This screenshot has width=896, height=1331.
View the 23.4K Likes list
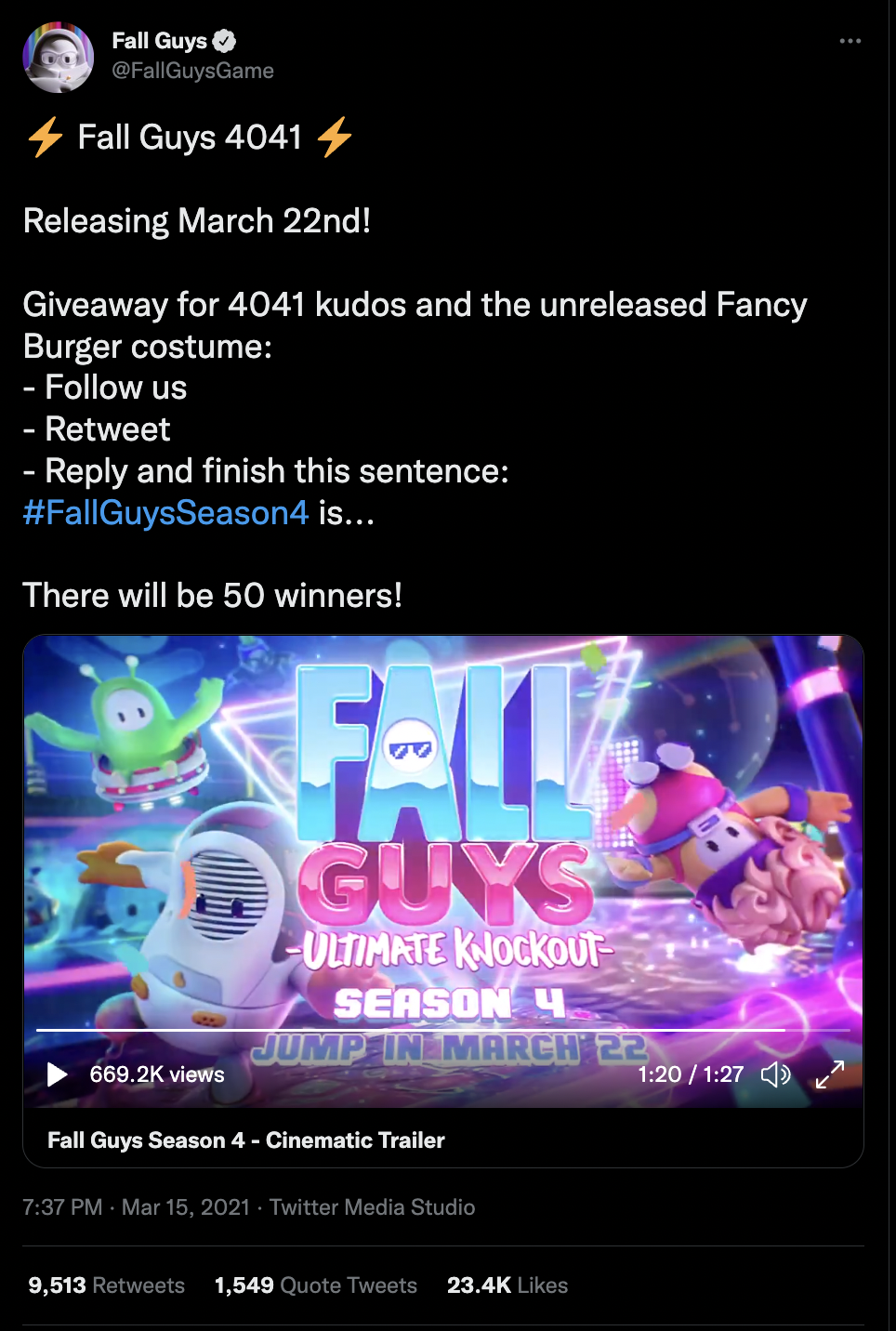(507, 1285)
